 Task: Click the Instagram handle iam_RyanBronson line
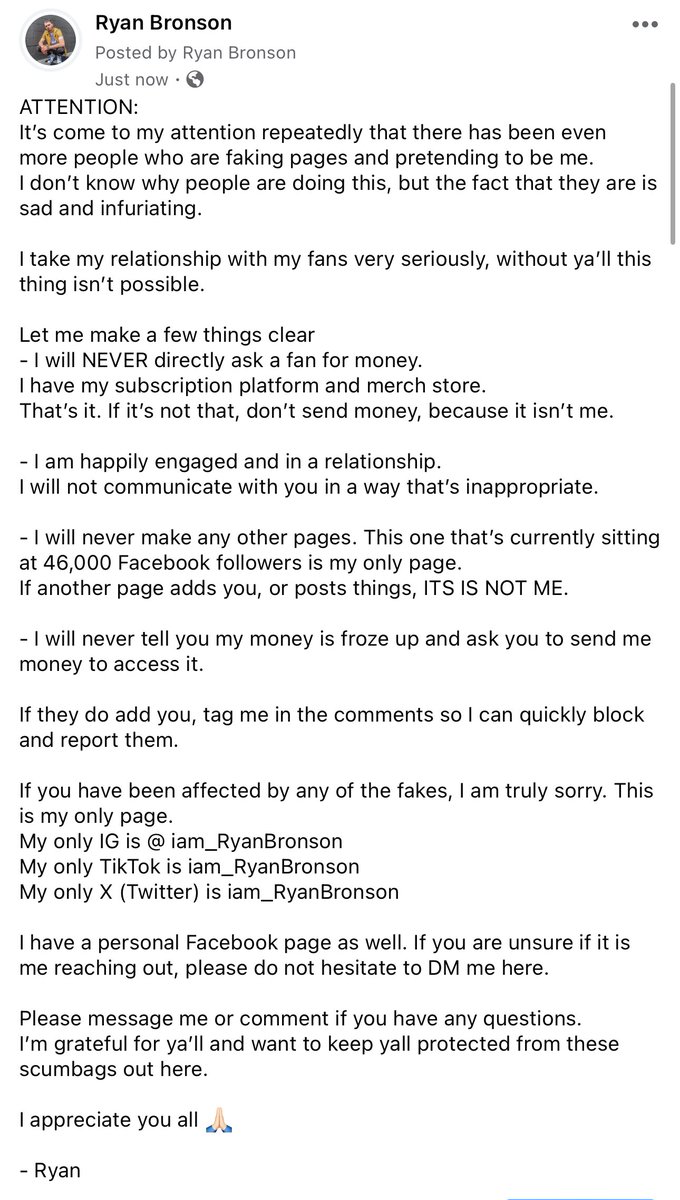tap(181, 841)
